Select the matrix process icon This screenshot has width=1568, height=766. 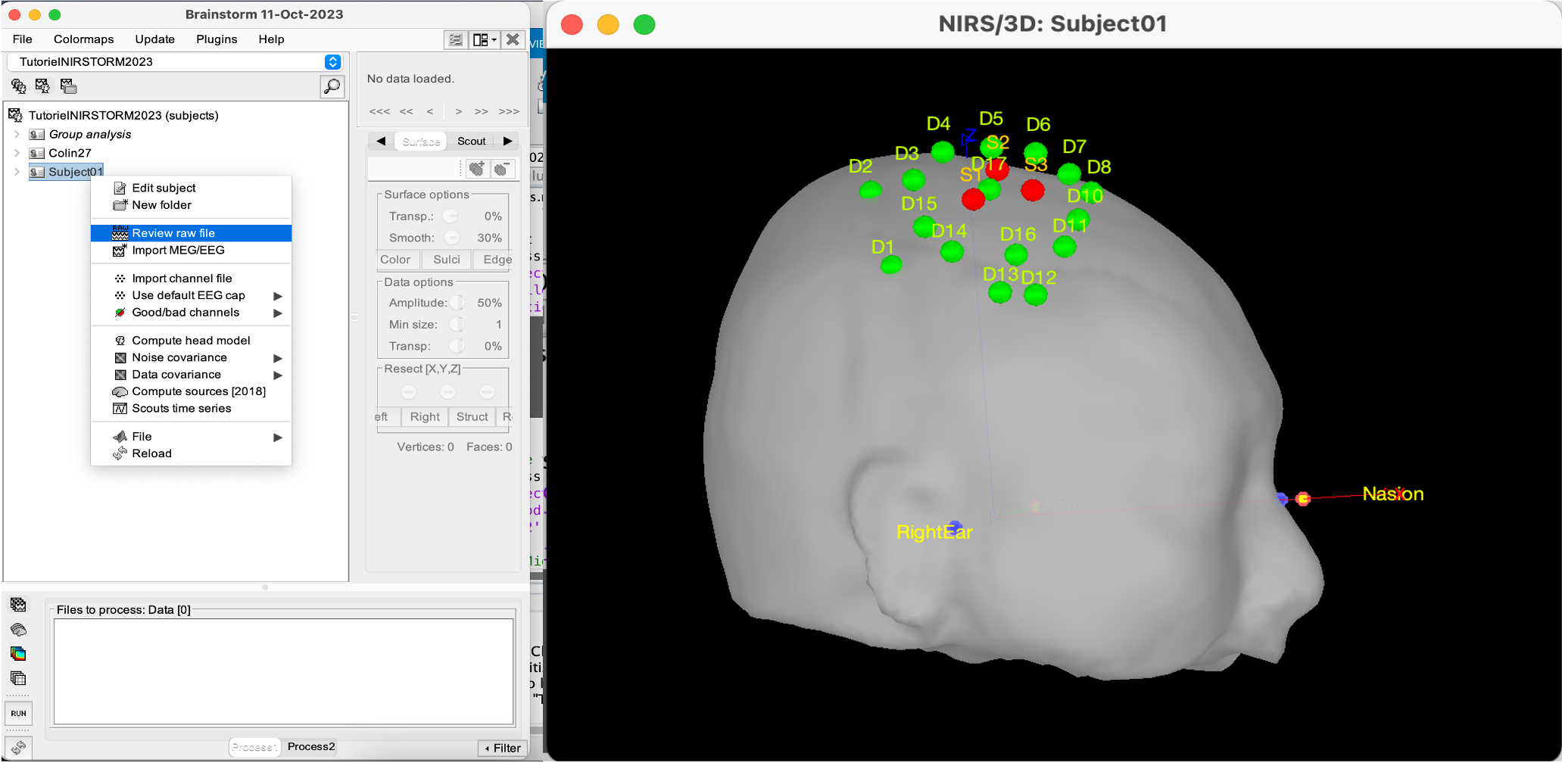tap(19, 678)
